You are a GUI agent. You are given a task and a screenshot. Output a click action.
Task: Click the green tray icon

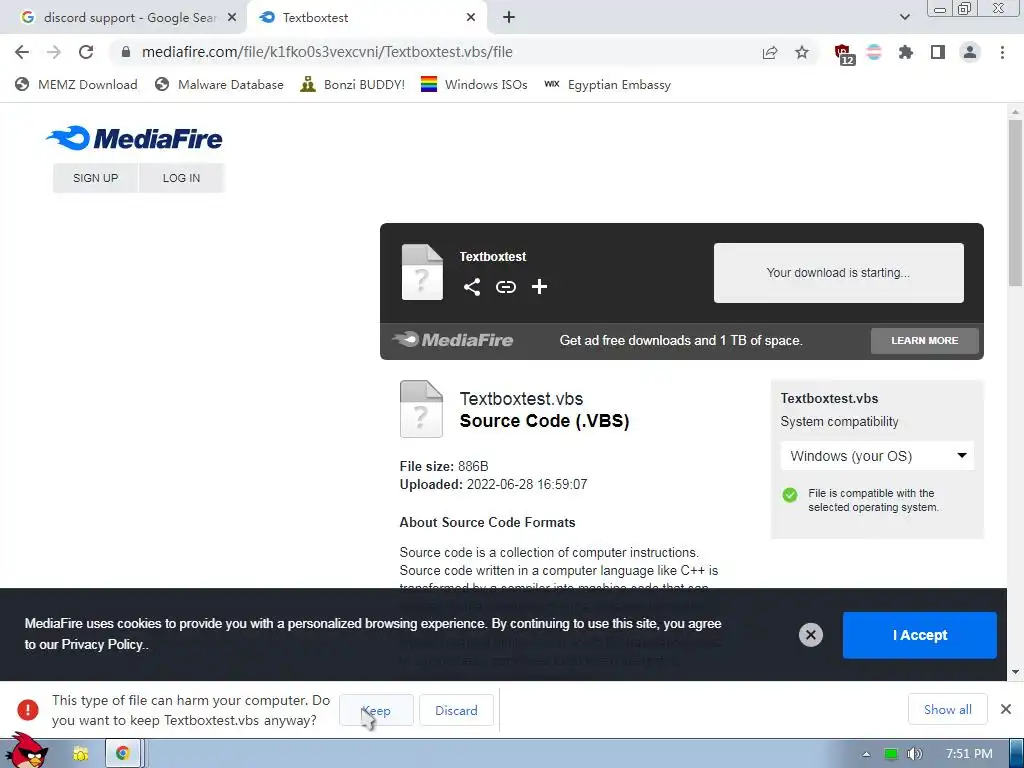(891, 754)
